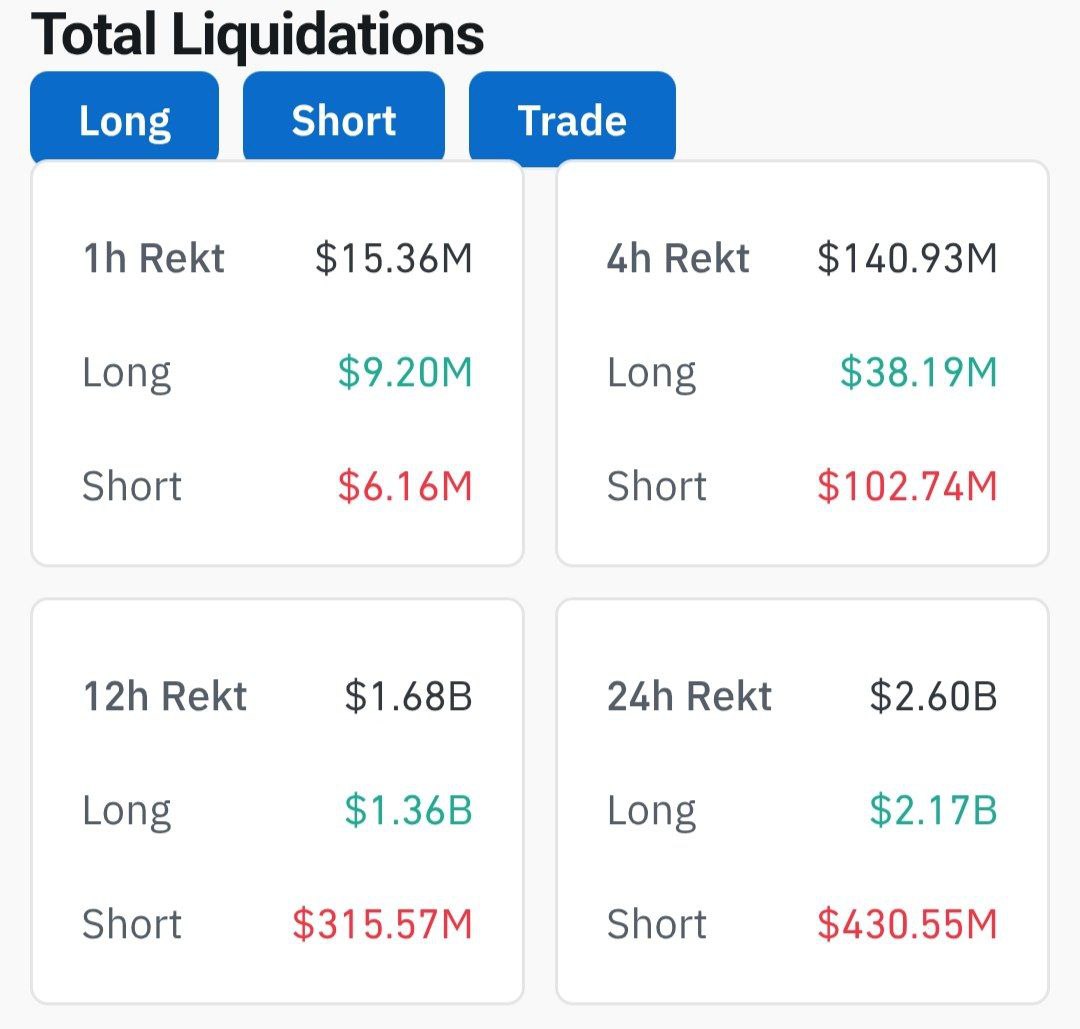The image size is (1080, 1029).
Task: Click the 12h total $1.68B value
Action: [408, 696]
